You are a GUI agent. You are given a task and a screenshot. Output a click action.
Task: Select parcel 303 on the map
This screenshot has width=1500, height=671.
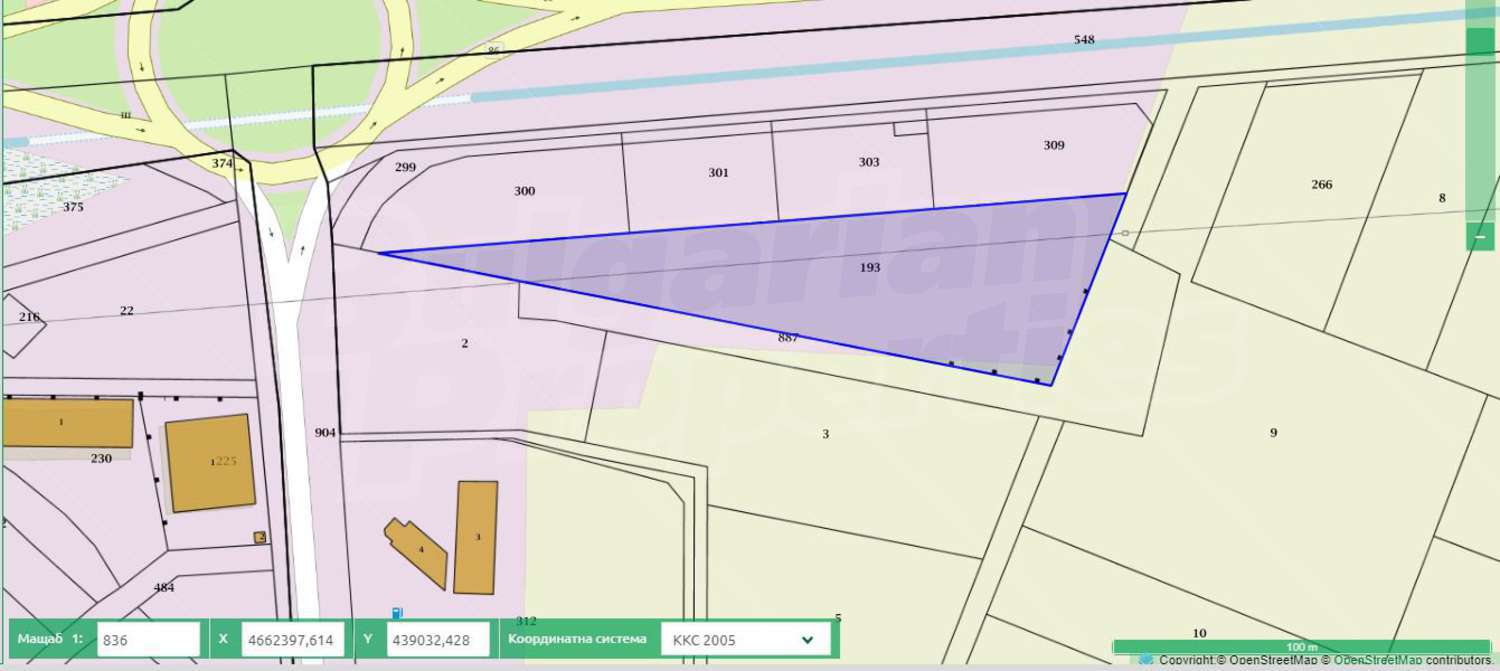(869, 162)
